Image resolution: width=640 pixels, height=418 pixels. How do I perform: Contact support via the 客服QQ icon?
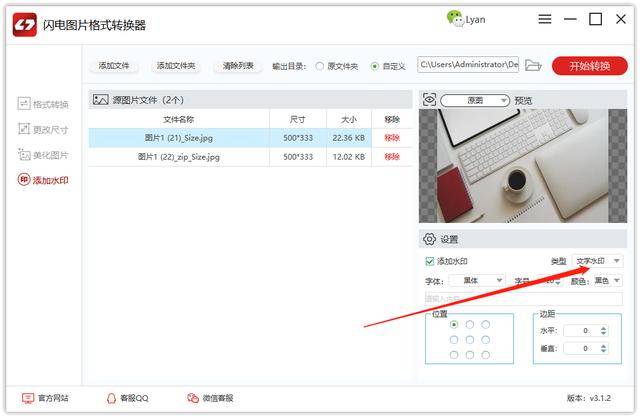(111, 398)
